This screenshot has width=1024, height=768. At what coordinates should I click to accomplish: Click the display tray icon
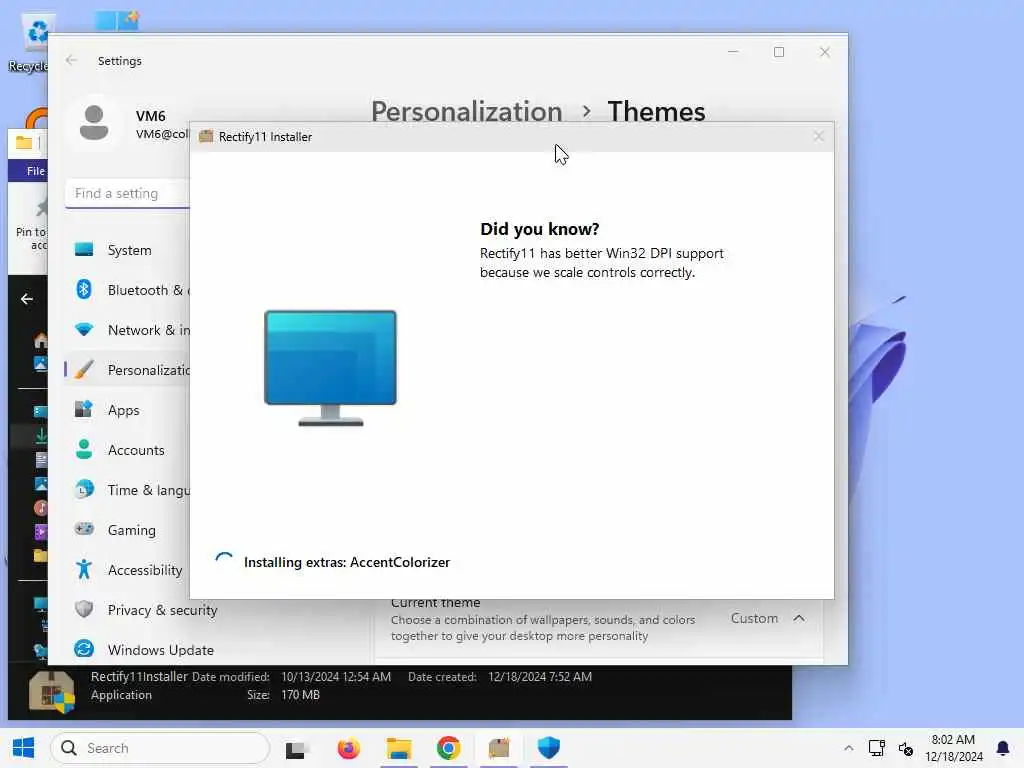[x=876, y=748]
